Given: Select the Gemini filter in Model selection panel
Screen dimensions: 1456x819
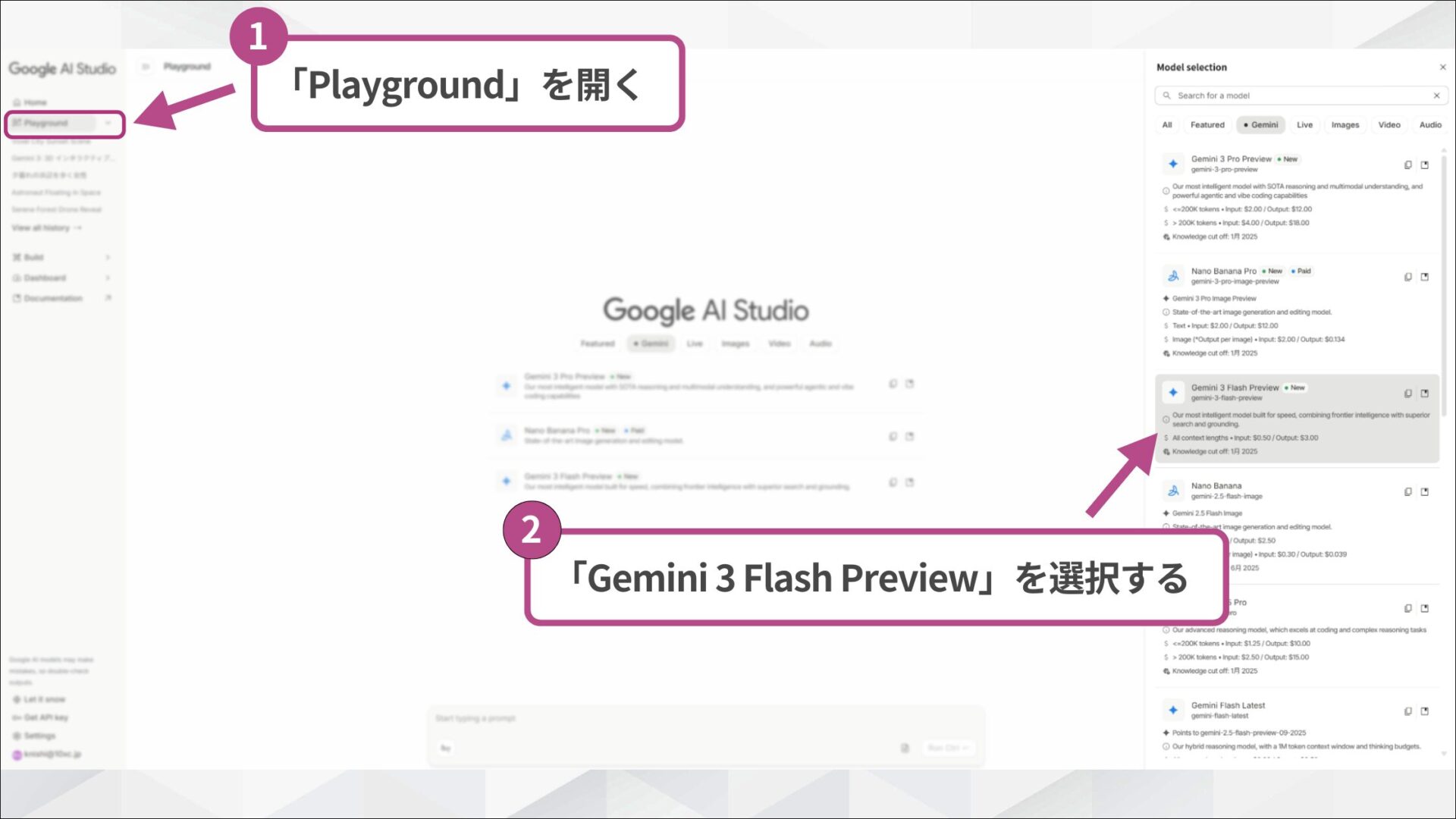Looking at the screenshot, I should [1260, 125].
